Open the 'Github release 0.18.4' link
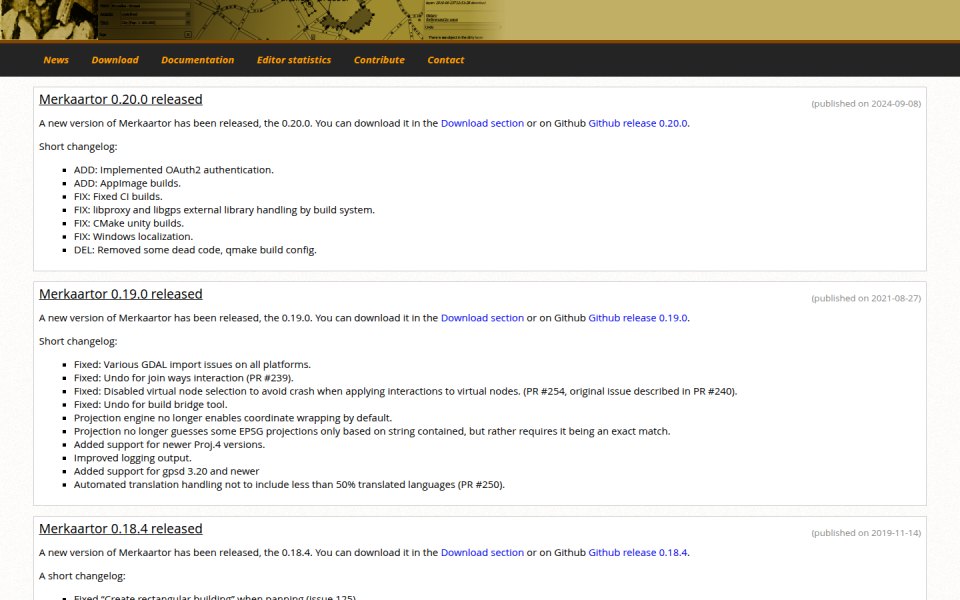Viewport: 960px width, 600px height. tap(638, 552)
